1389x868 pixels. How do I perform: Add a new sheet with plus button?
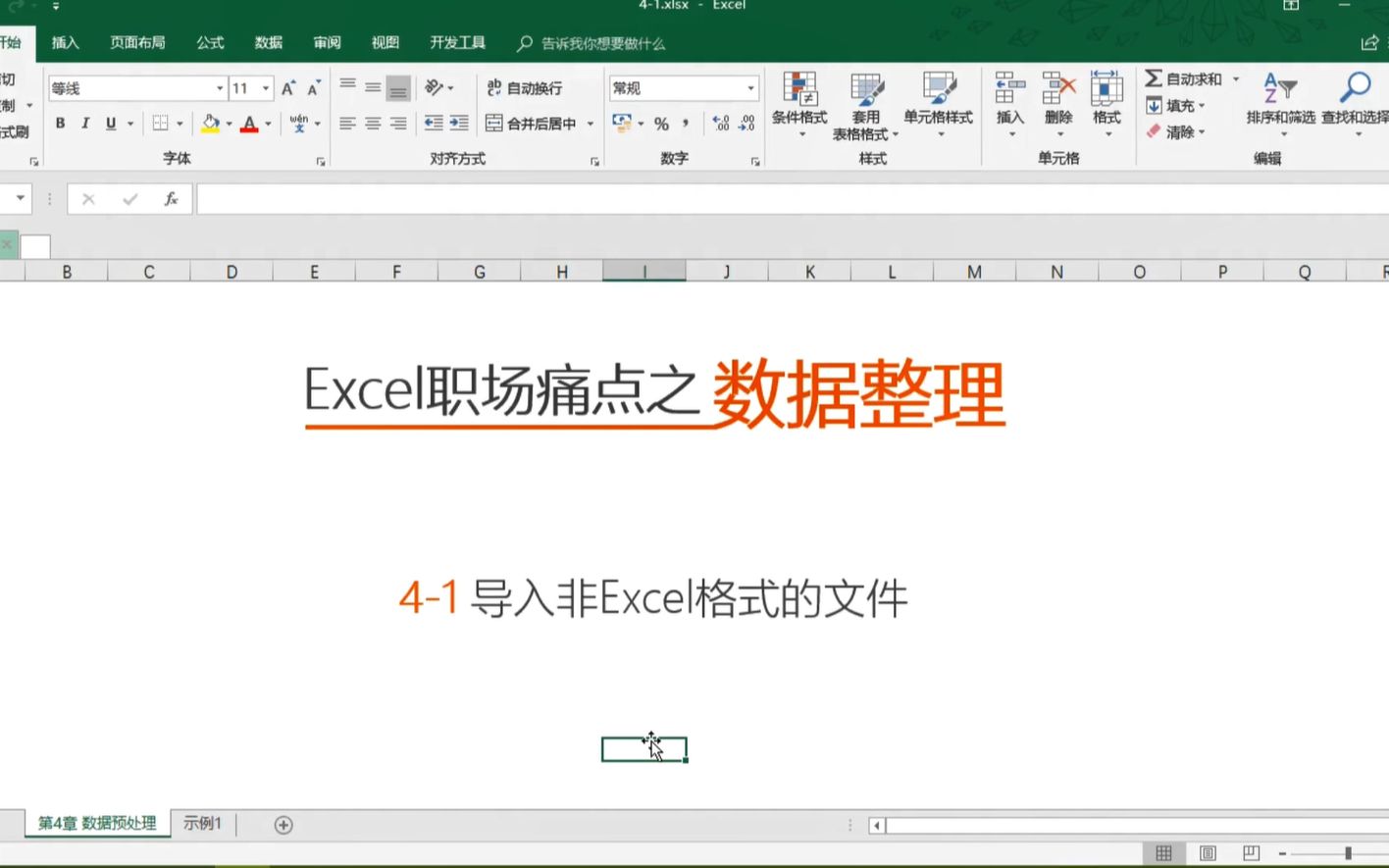point(283,825)
